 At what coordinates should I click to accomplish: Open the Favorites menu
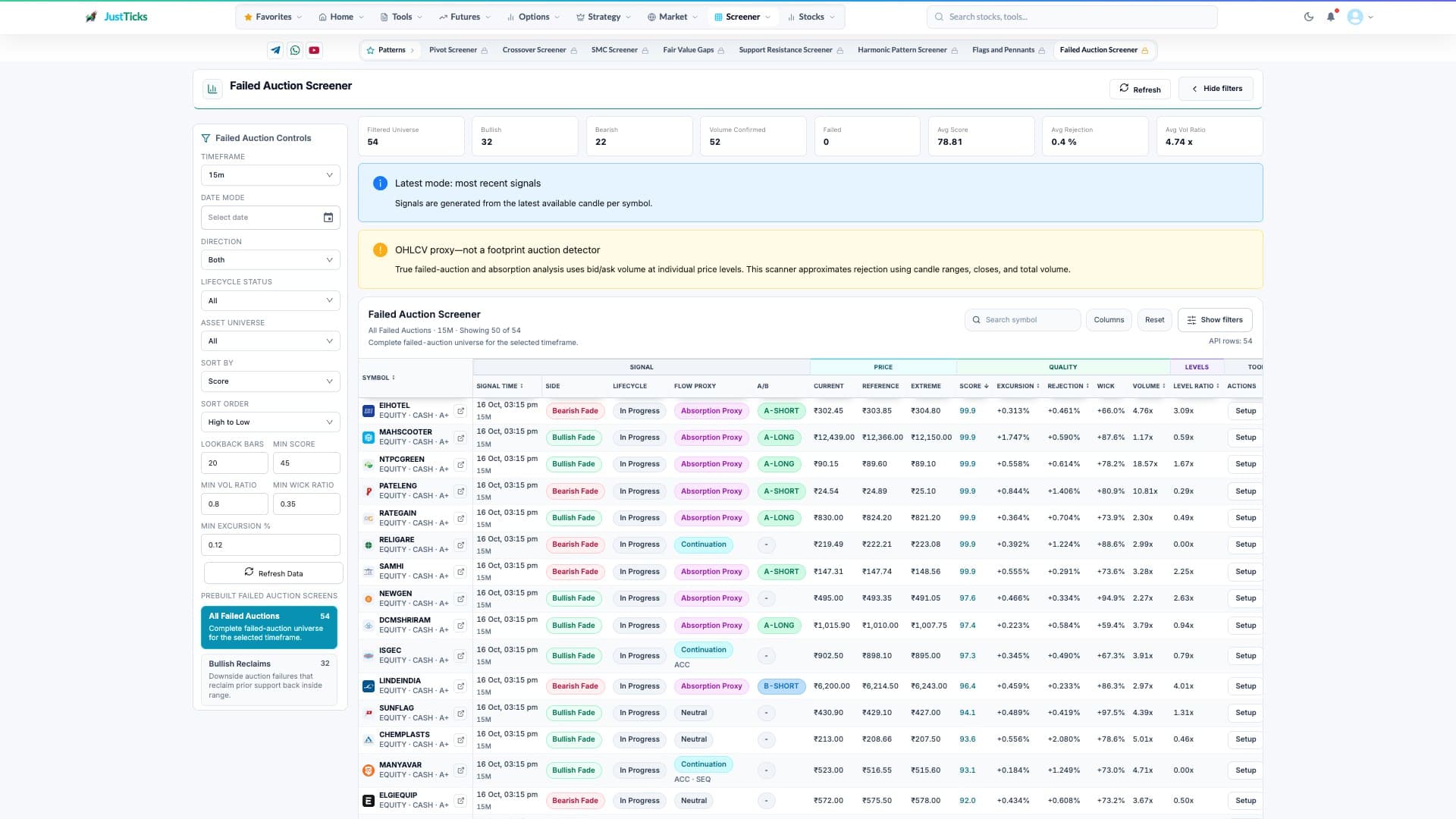273,17
